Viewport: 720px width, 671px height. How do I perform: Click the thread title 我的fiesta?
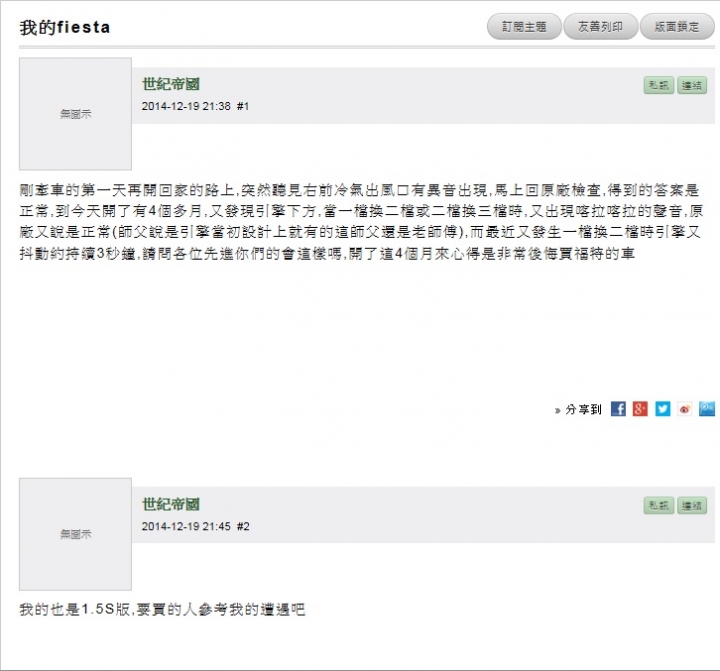(65, 27)
